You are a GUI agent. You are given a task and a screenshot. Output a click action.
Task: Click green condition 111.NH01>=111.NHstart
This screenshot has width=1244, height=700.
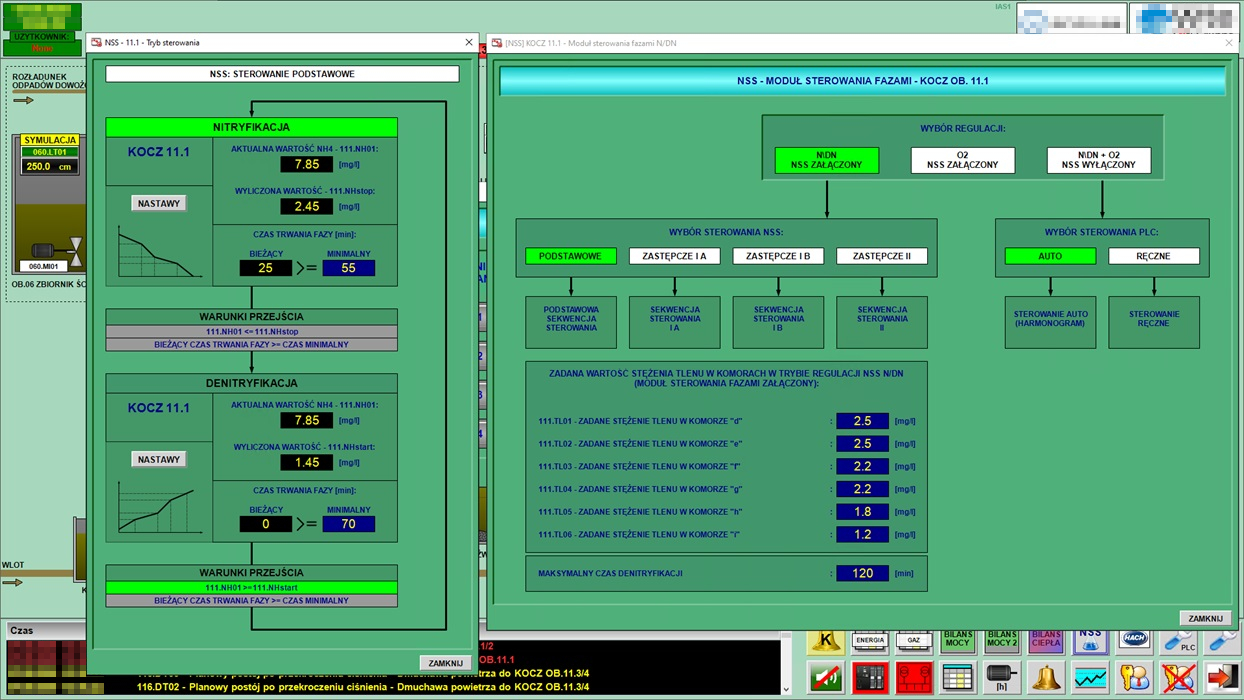tap(252, 588)
